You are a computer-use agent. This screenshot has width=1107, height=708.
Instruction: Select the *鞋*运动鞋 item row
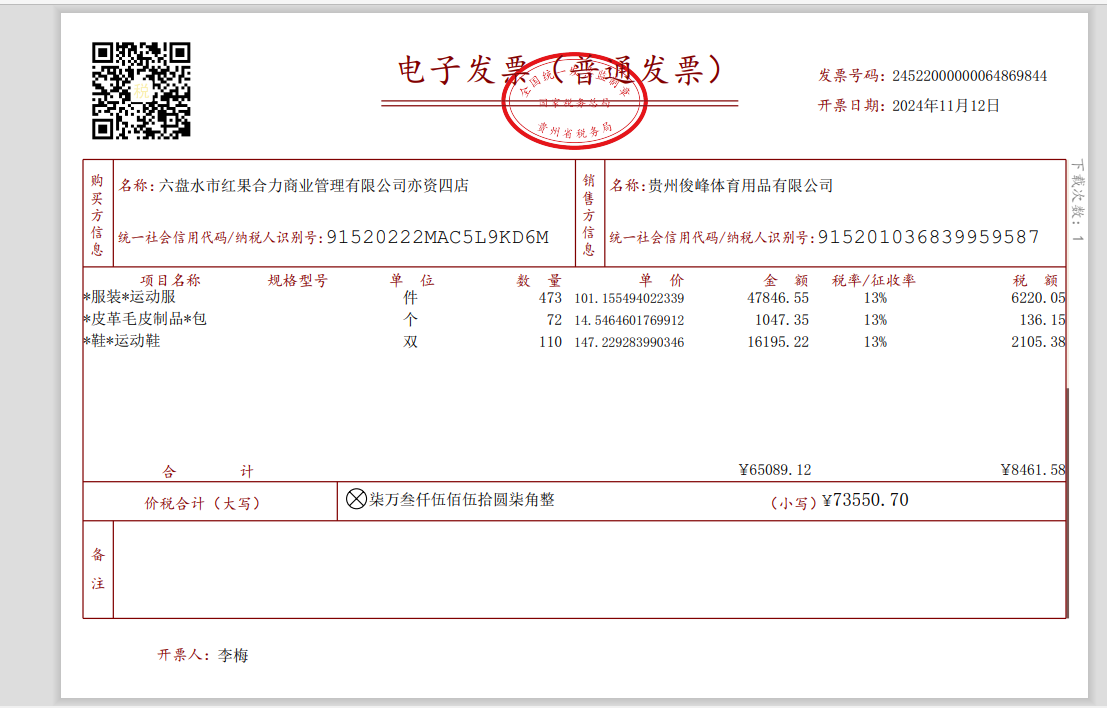[124, 341]
